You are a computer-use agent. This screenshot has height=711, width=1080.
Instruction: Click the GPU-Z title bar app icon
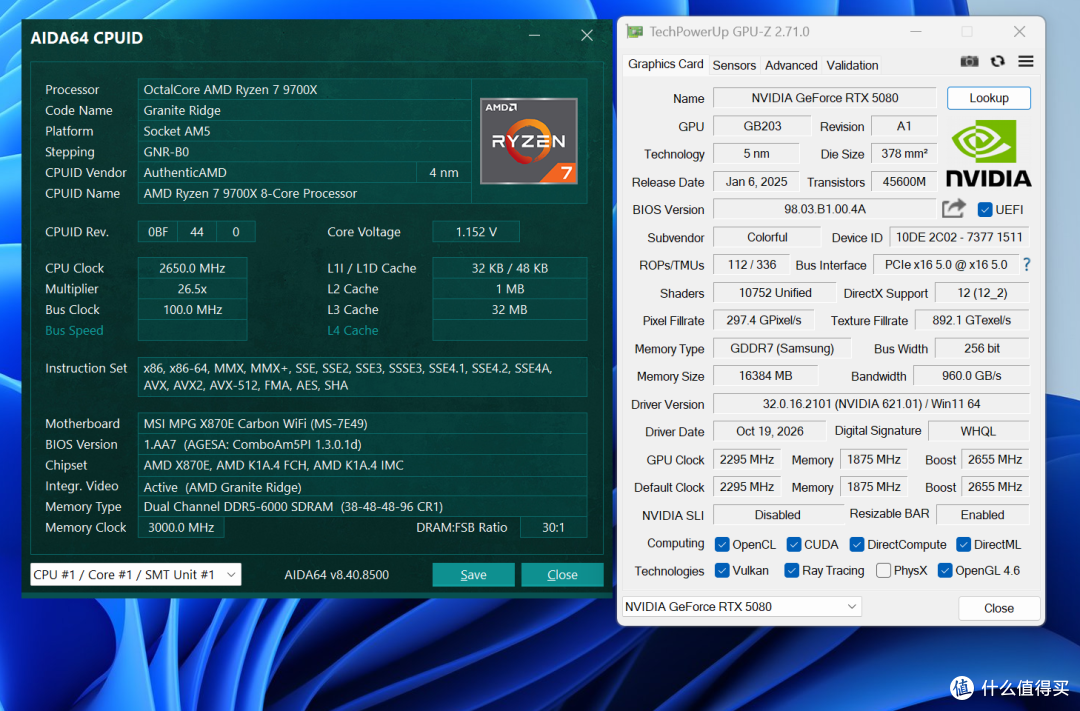pyautogui.click(x=634, y=32)
